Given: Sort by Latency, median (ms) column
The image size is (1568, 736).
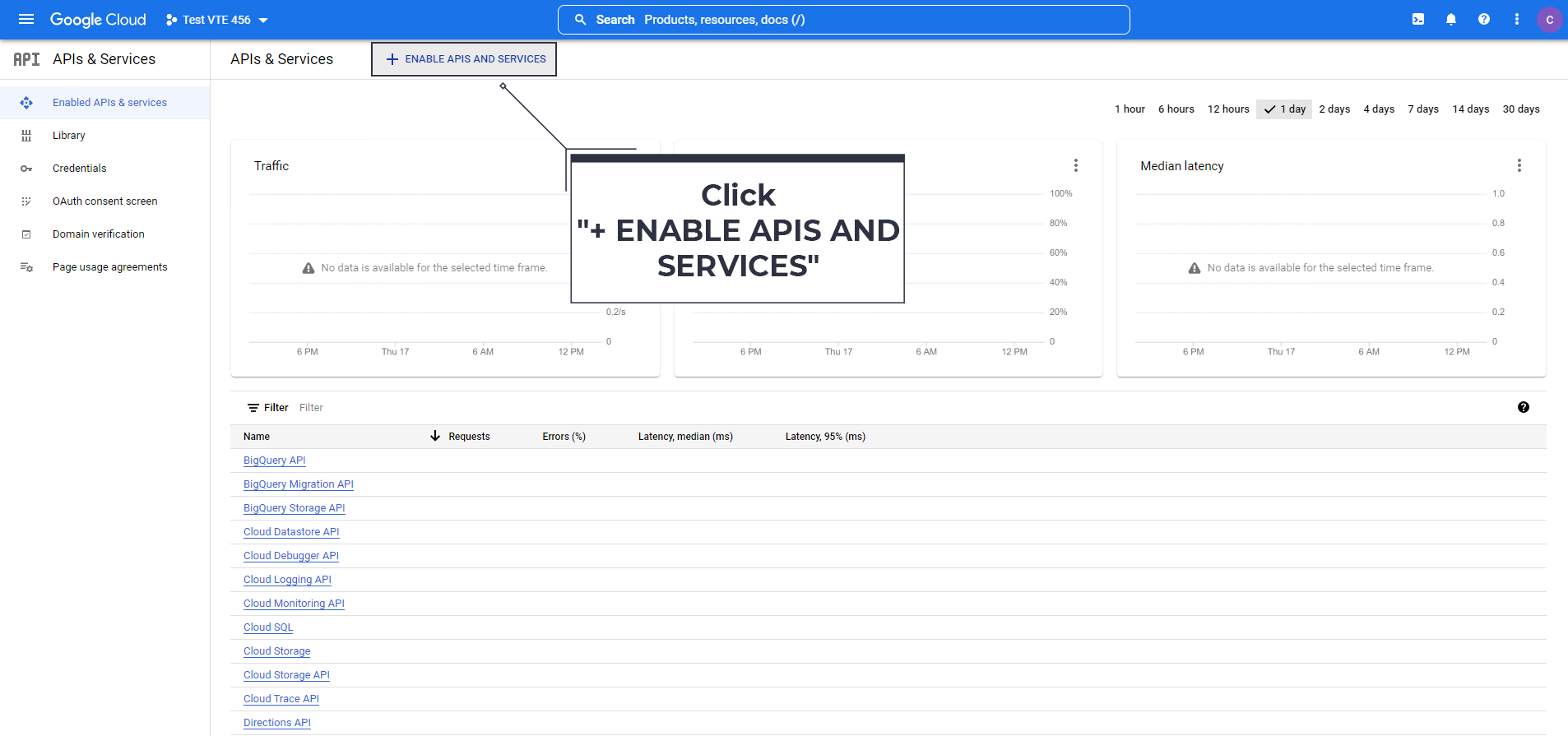Looking at the screenshot, I should 685,437.
